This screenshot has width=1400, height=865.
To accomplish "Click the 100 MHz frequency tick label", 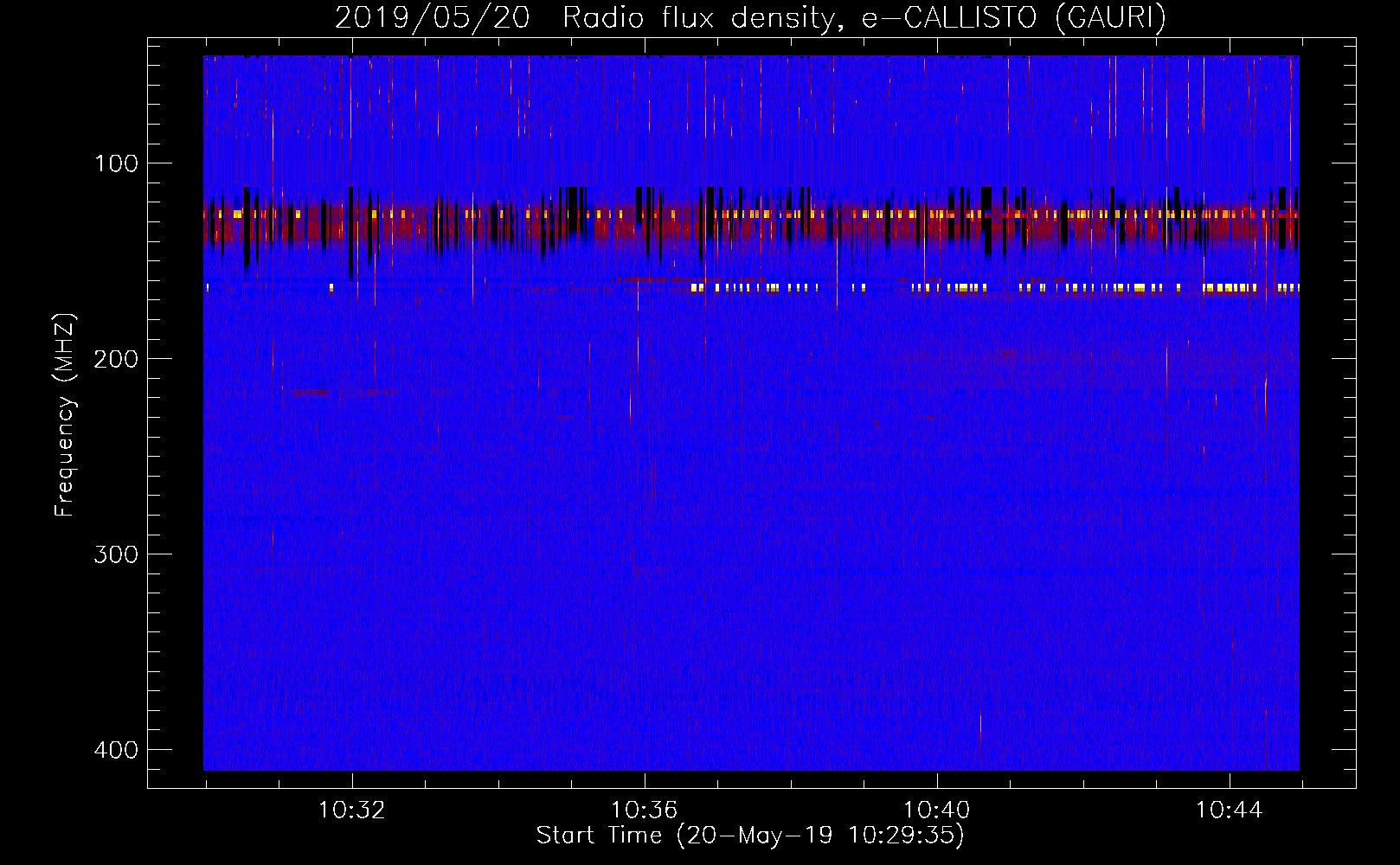I will click(116, 163).
